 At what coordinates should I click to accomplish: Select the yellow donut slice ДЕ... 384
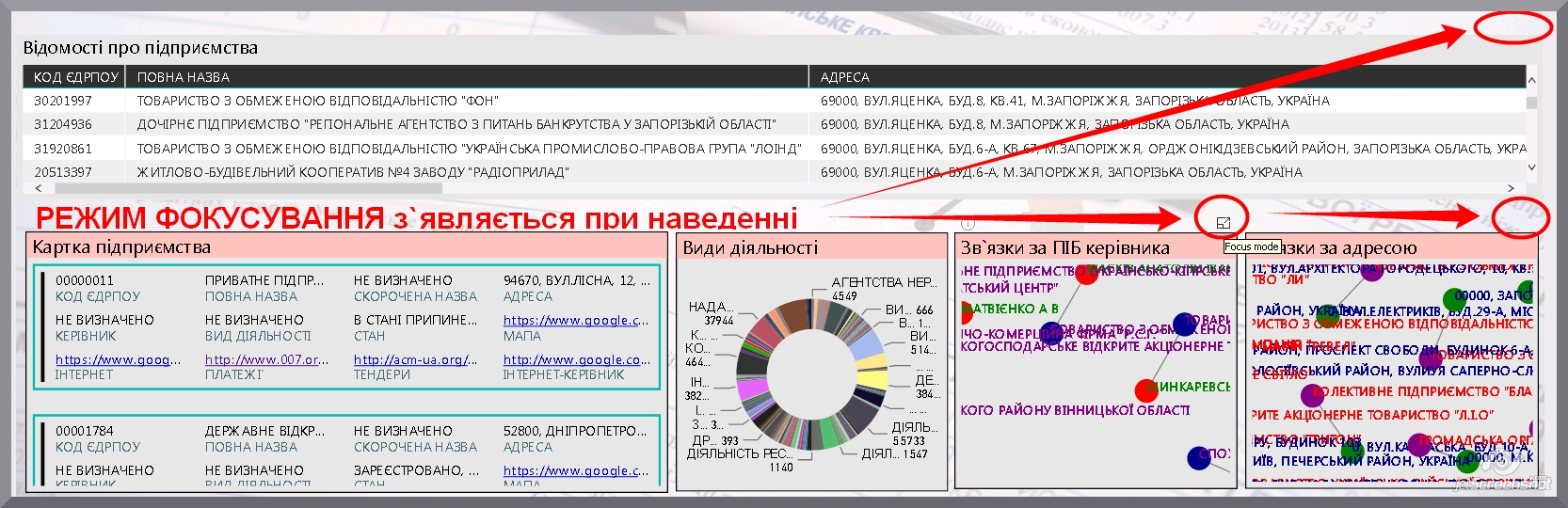pos(874,380)
